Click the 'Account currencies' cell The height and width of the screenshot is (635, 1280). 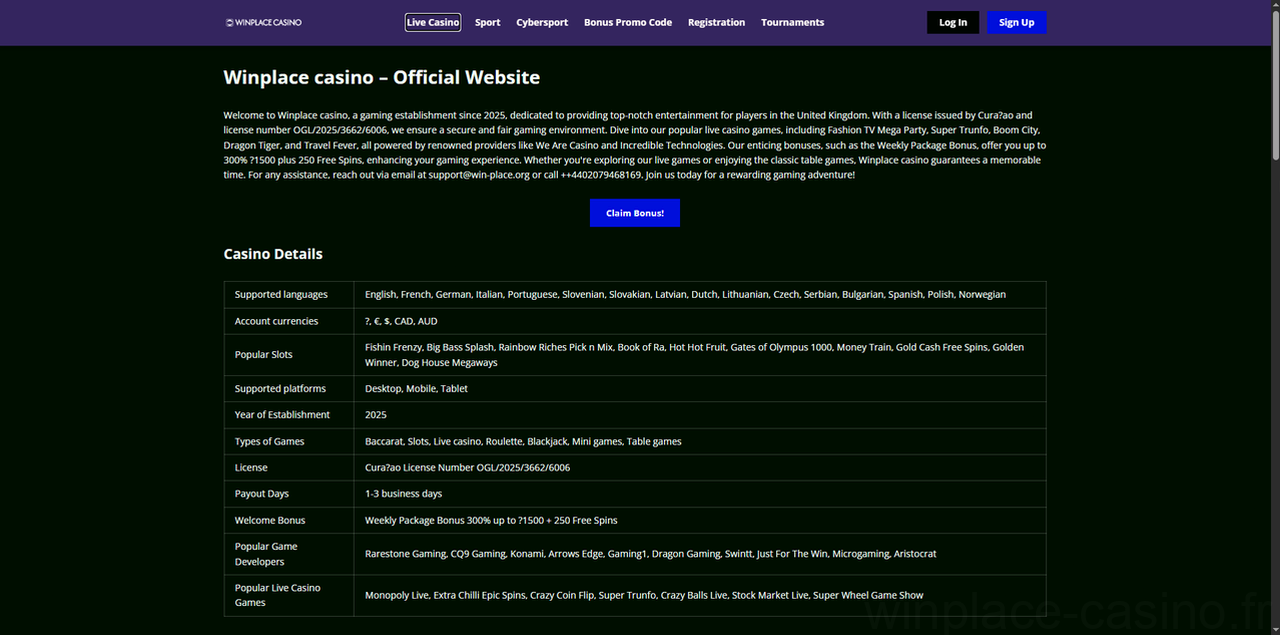(289, 321)
